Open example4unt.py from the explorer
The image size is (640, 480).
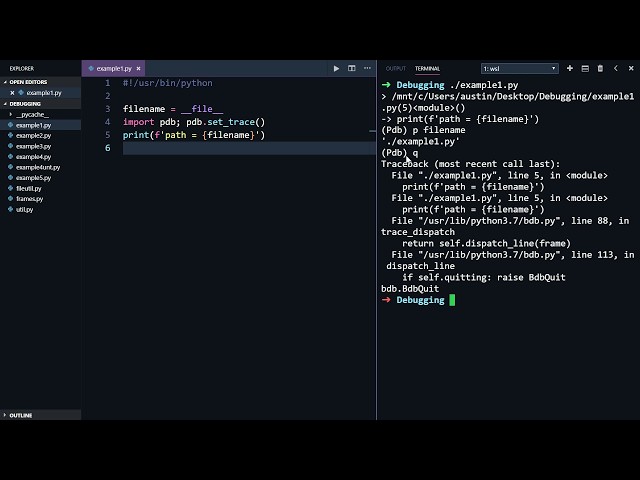tap(38, 167)
